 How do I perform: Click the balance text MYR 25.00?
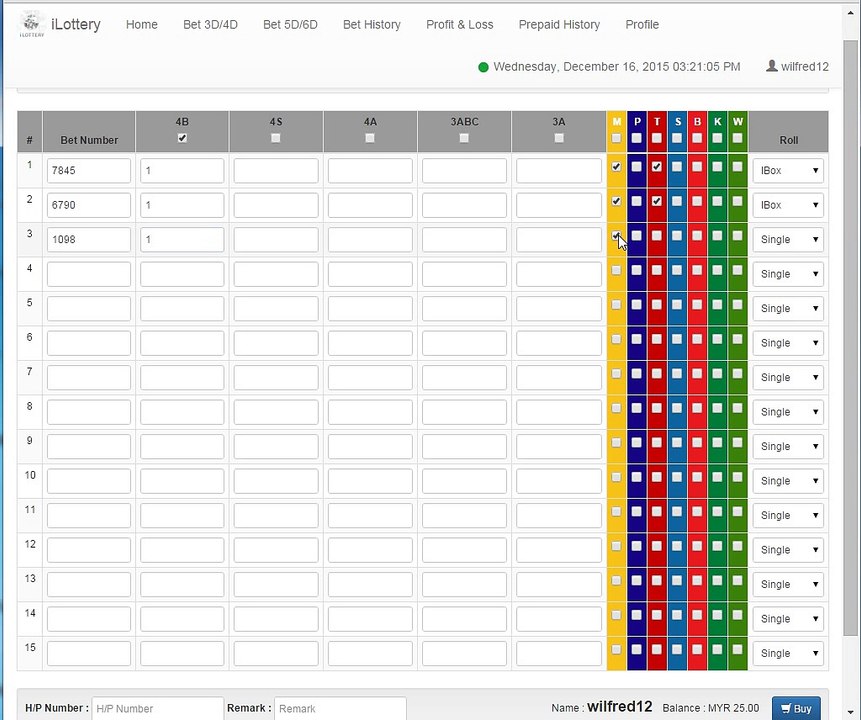click(734, 708)
